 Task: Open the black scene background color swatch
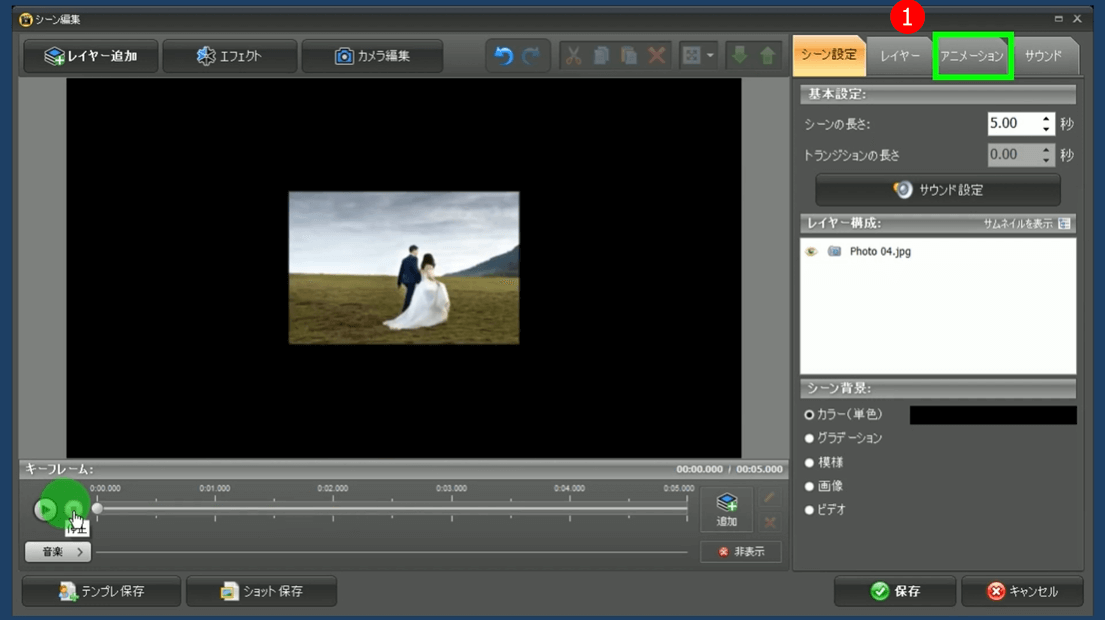[x=992, y=415]
